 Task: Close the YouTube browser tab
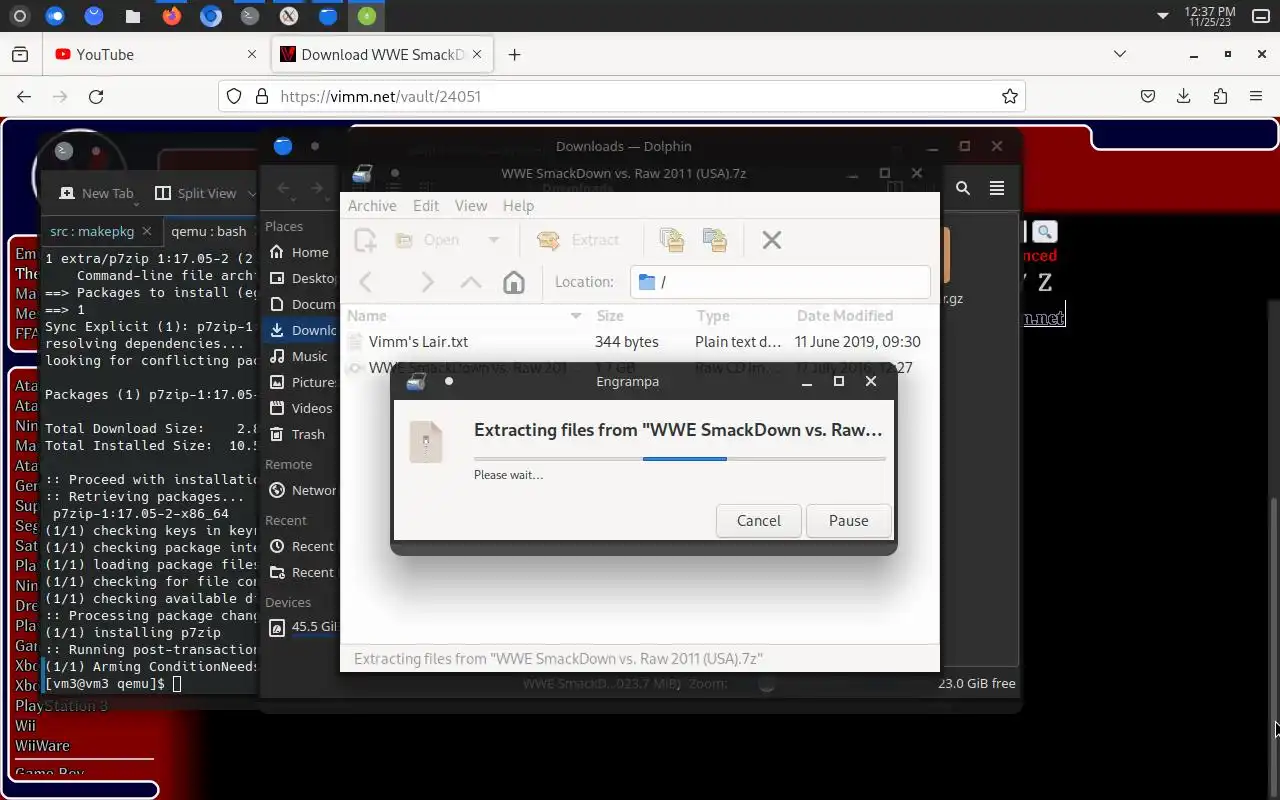point(251,54)
